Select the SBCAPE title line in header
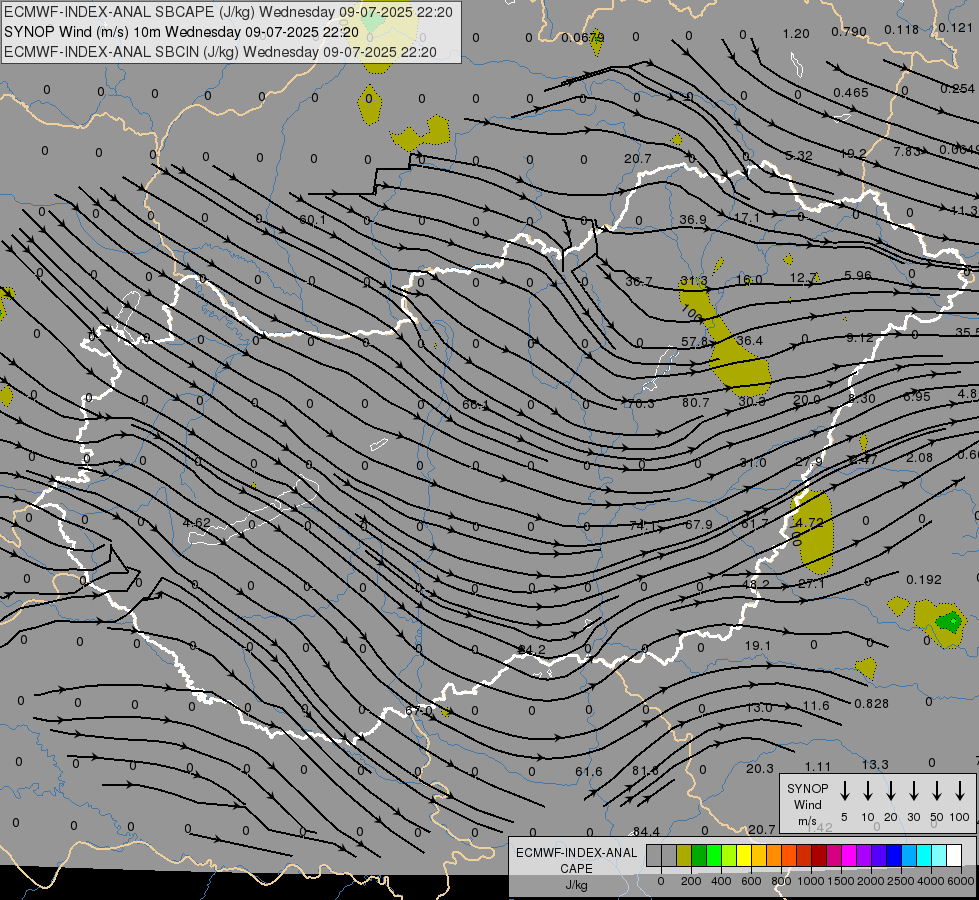979x900 pixels. (228, 12)
